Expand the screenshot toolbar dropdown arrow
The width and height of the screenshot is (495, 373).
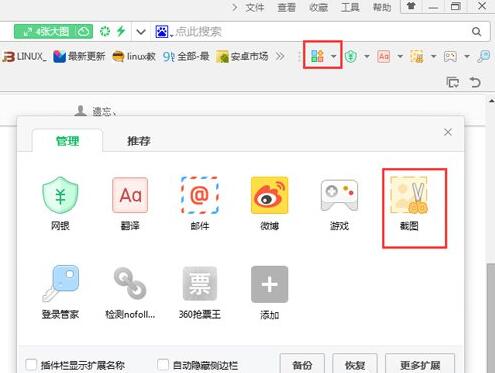pyautogui.click(x=433, y=56)
